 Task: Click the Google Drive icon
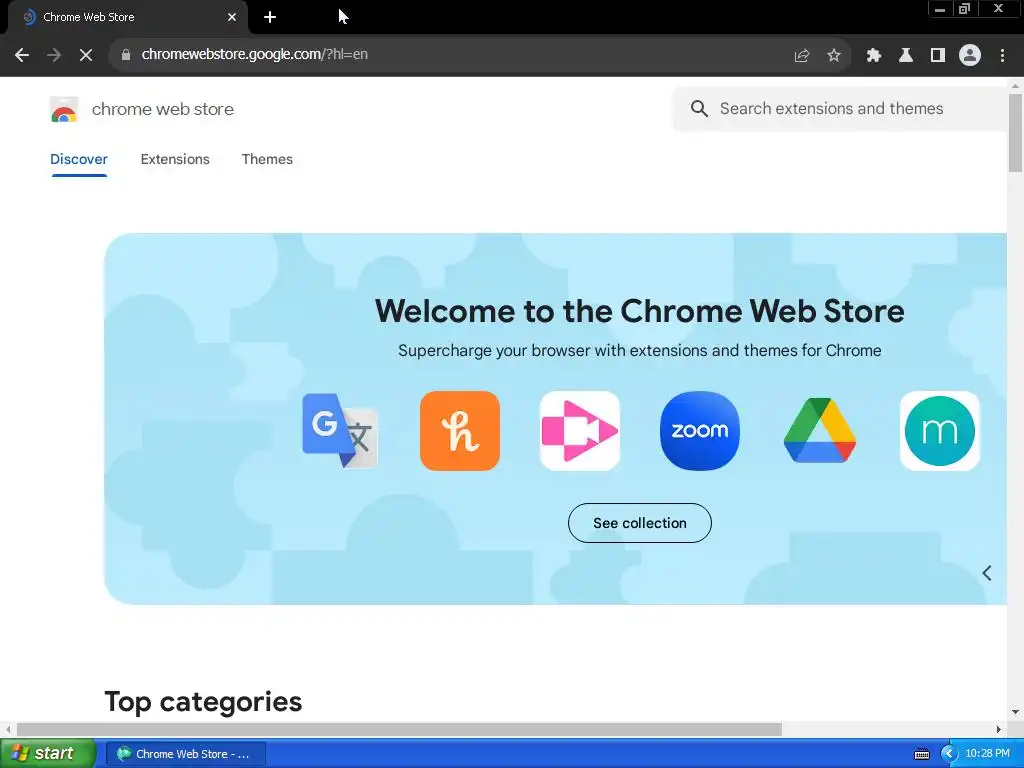(x=820, y=431)
